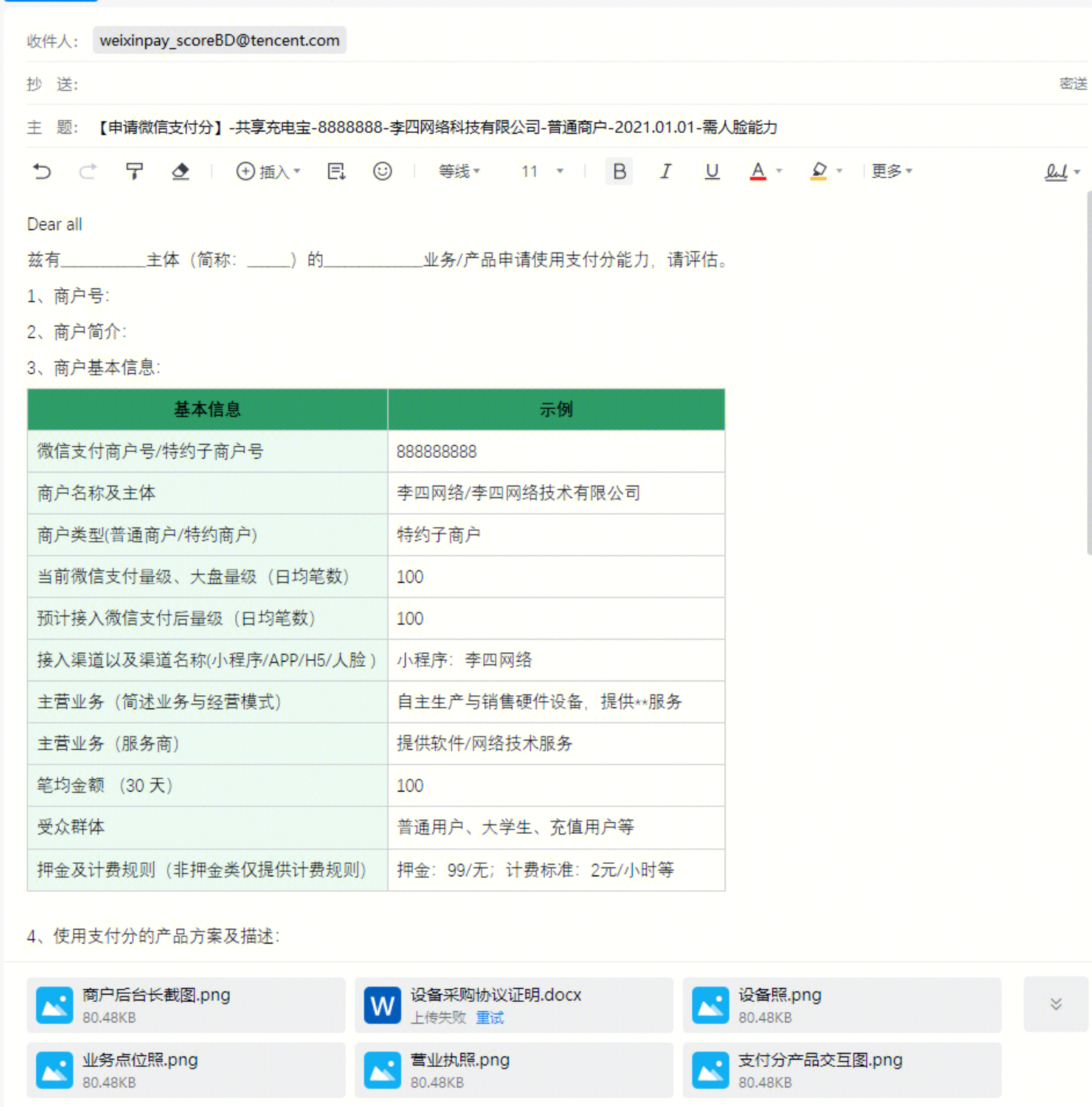Viewport: 1092px width, 1107px height.
Task: Open the 等线 font family dropdown
Action: pyautogui.click(x=459, y=172)
